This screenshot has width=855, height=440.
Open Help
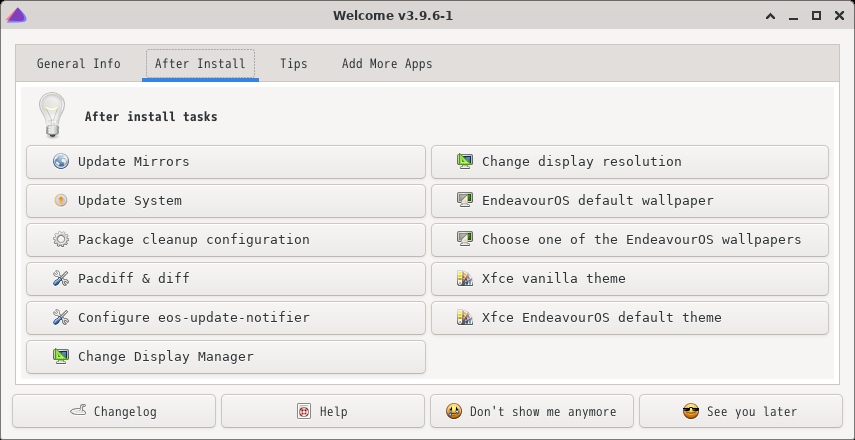coord(323,411)
